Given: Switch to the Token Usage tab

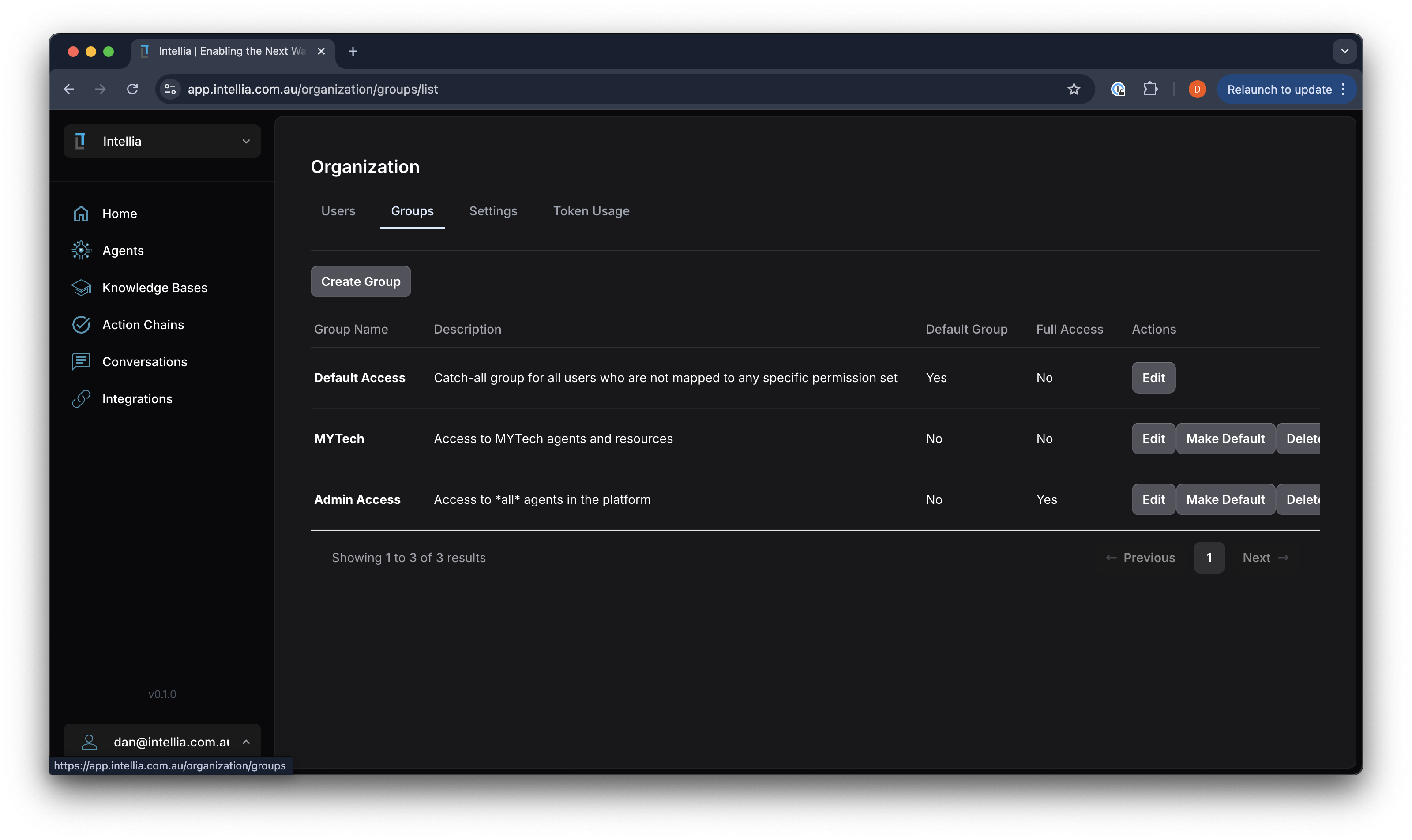Looking at the screenshot, I should [x=591, y=210].
